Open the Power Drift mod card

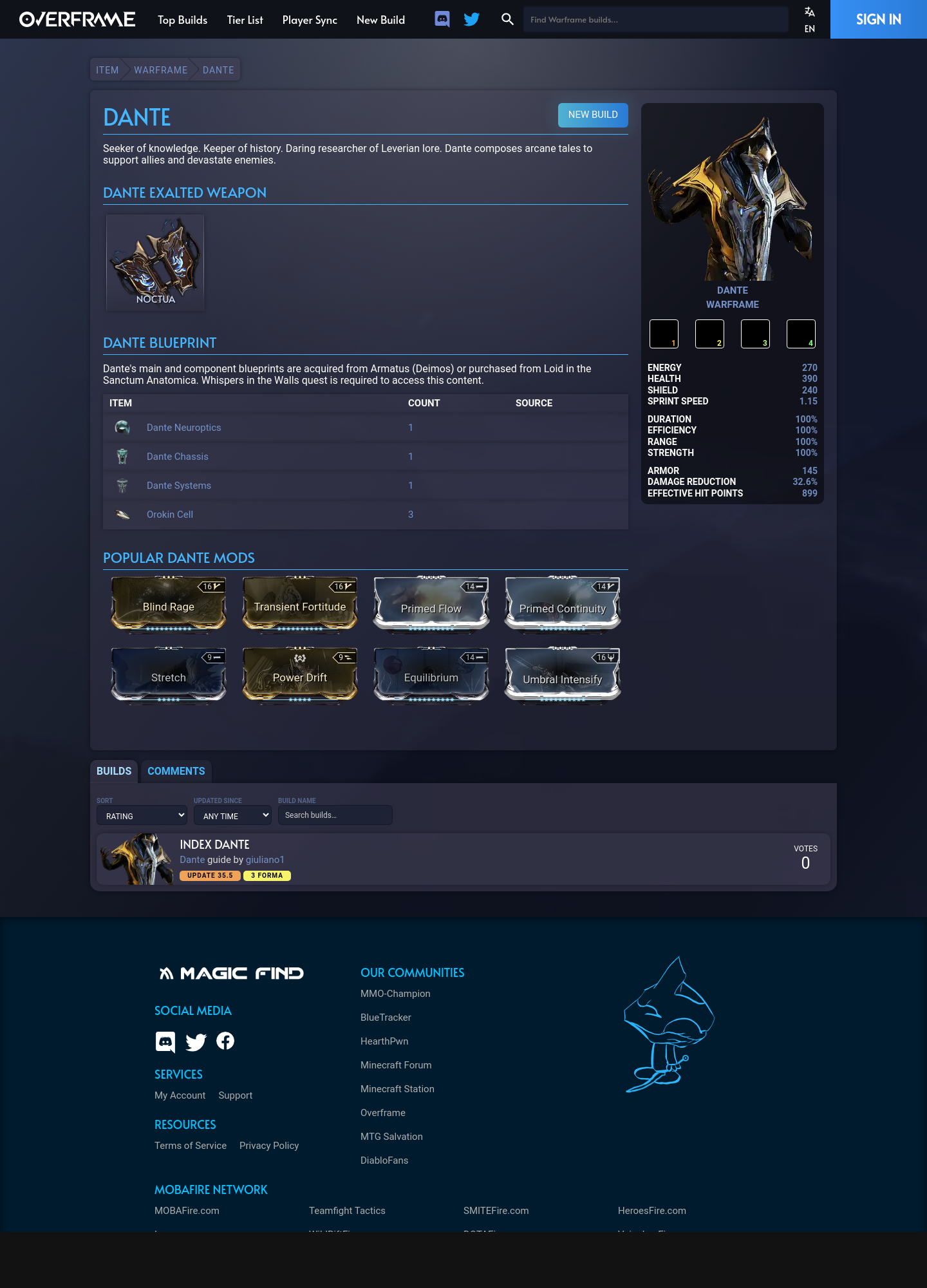click(x=300, y=675)
